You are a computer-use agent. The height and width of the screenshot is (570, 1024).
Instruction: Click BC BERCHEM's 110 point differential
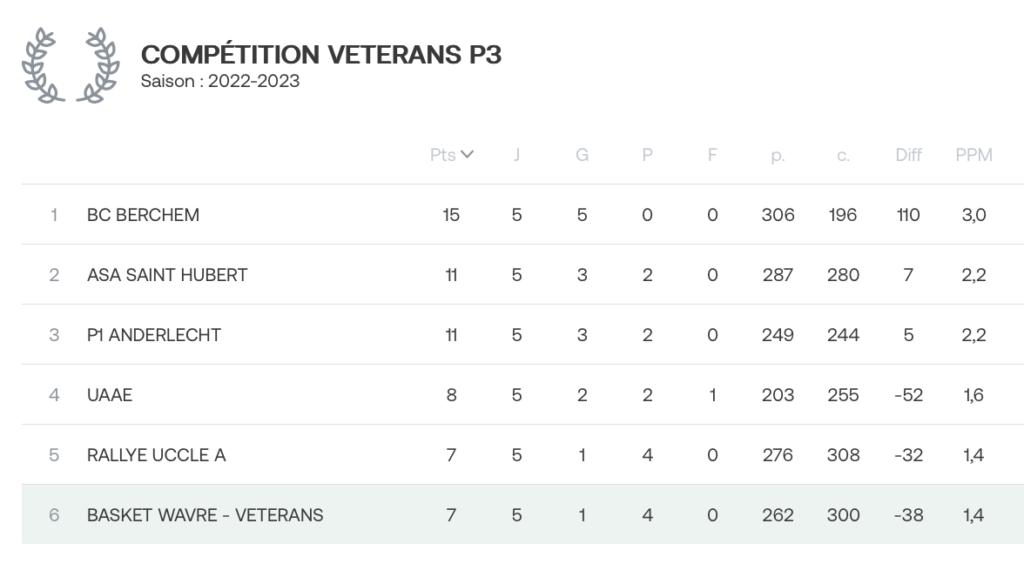click(908, 215)
